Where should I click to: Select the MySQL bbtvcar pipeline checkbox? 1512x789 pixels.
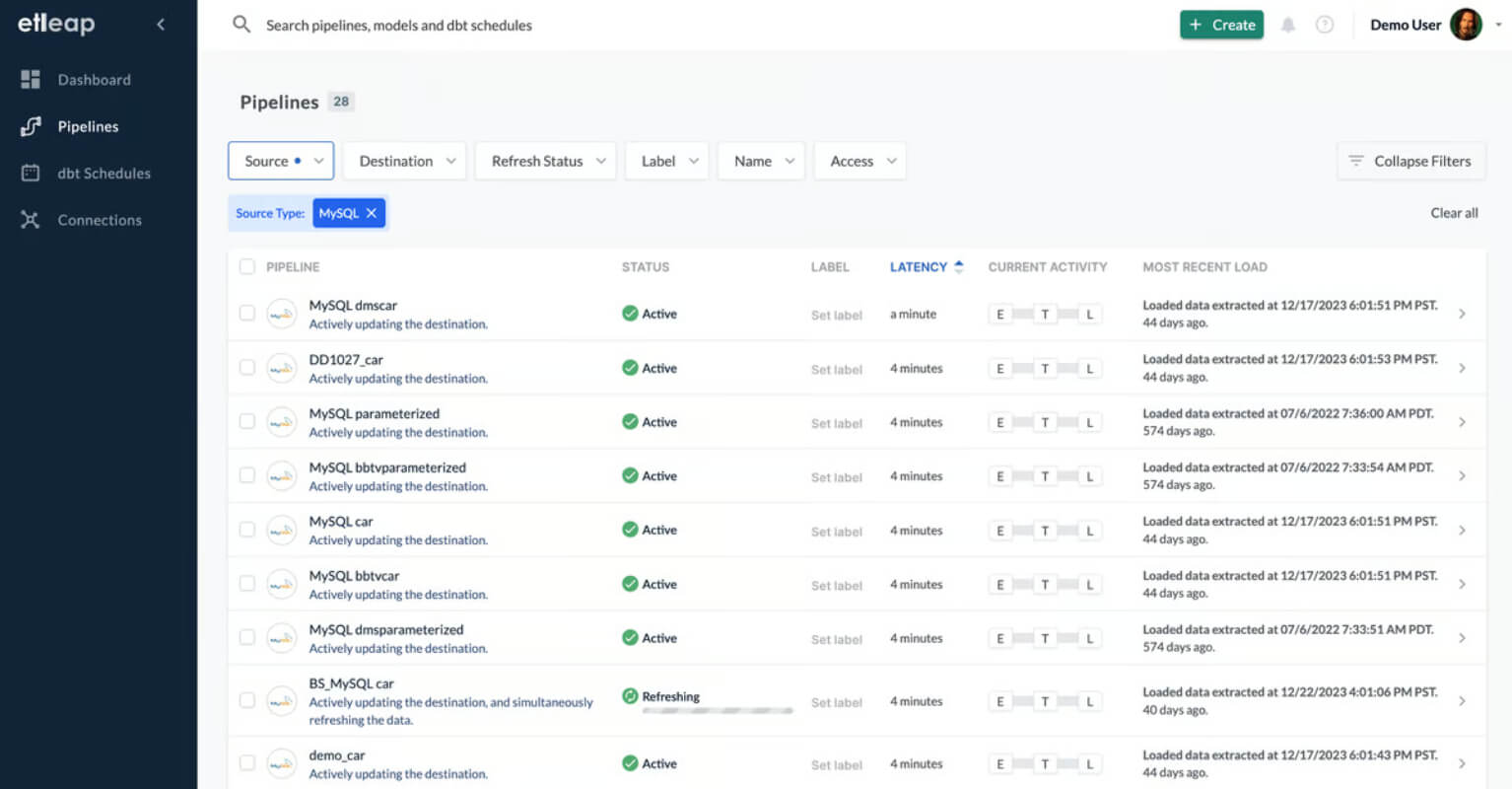[x=247, y=584]
